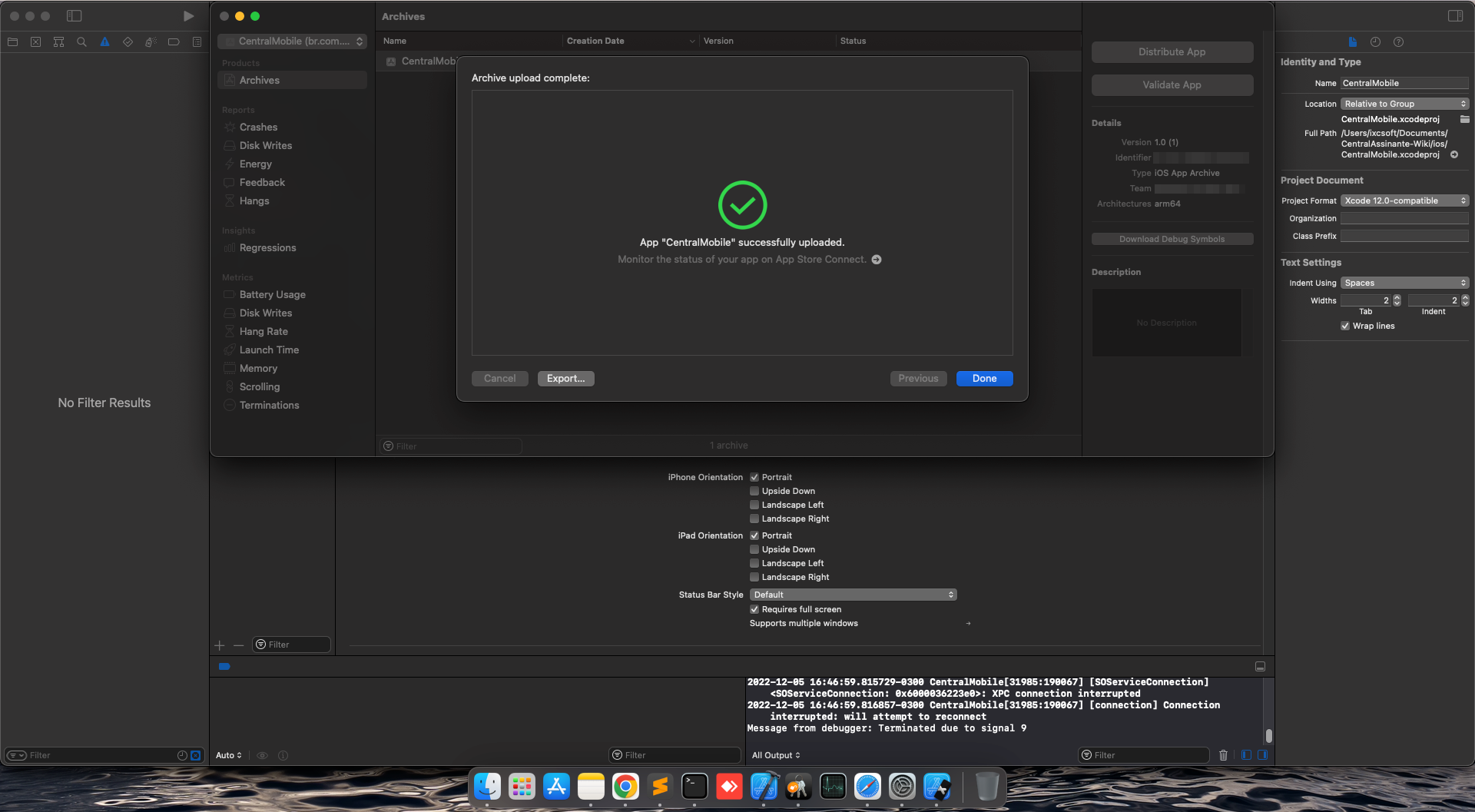The width and height of the screenshot is (1475, 812).
Task: Select the History inspector clock icon
Action: 1376,42
